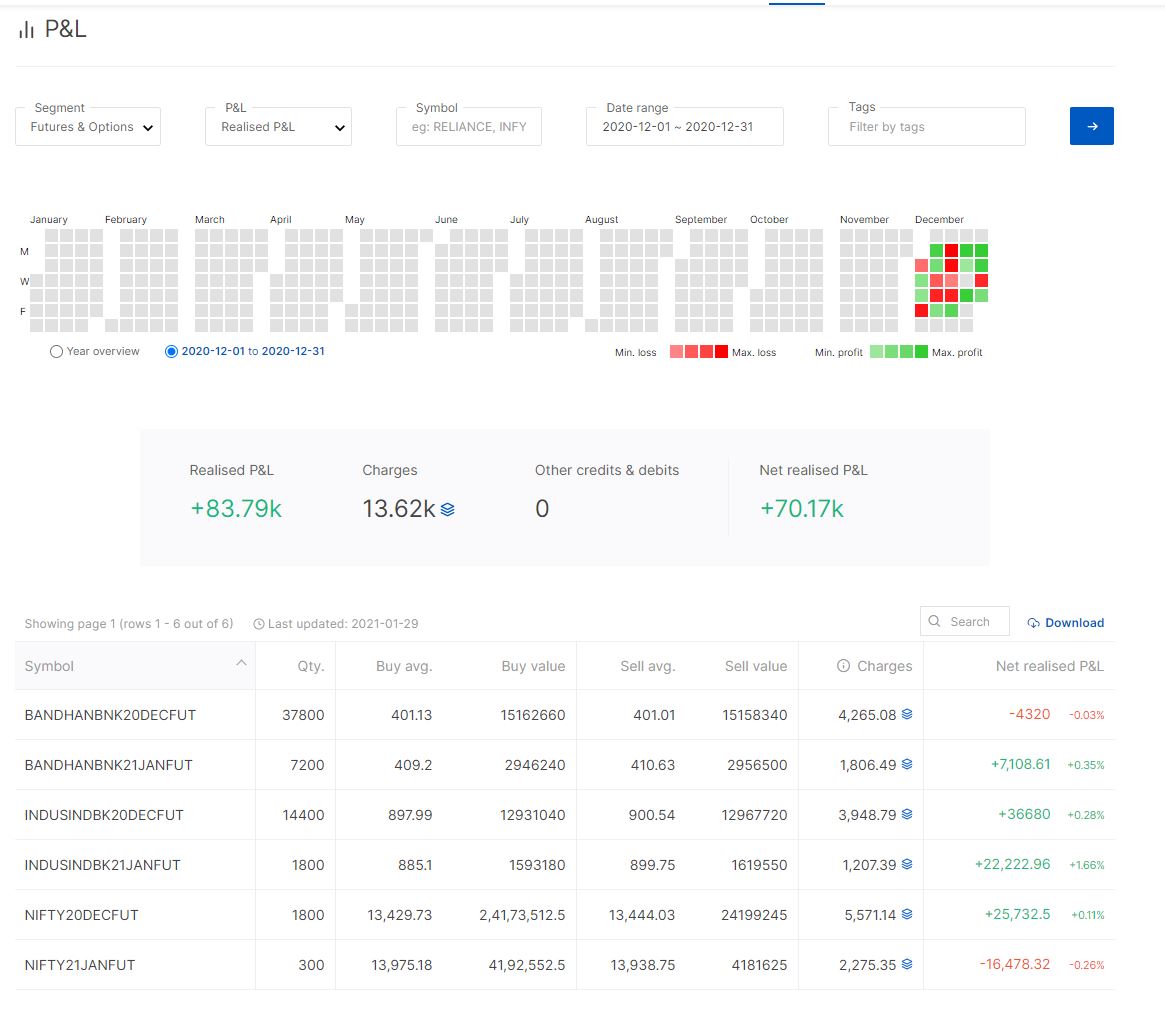Open the Date range field
1165x1017 pixels.
(x=684, y=126)
